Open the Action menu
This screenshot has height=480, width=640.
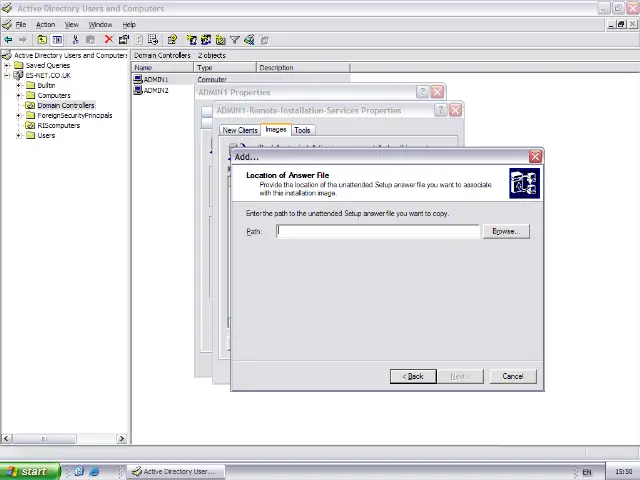point(45,24)
